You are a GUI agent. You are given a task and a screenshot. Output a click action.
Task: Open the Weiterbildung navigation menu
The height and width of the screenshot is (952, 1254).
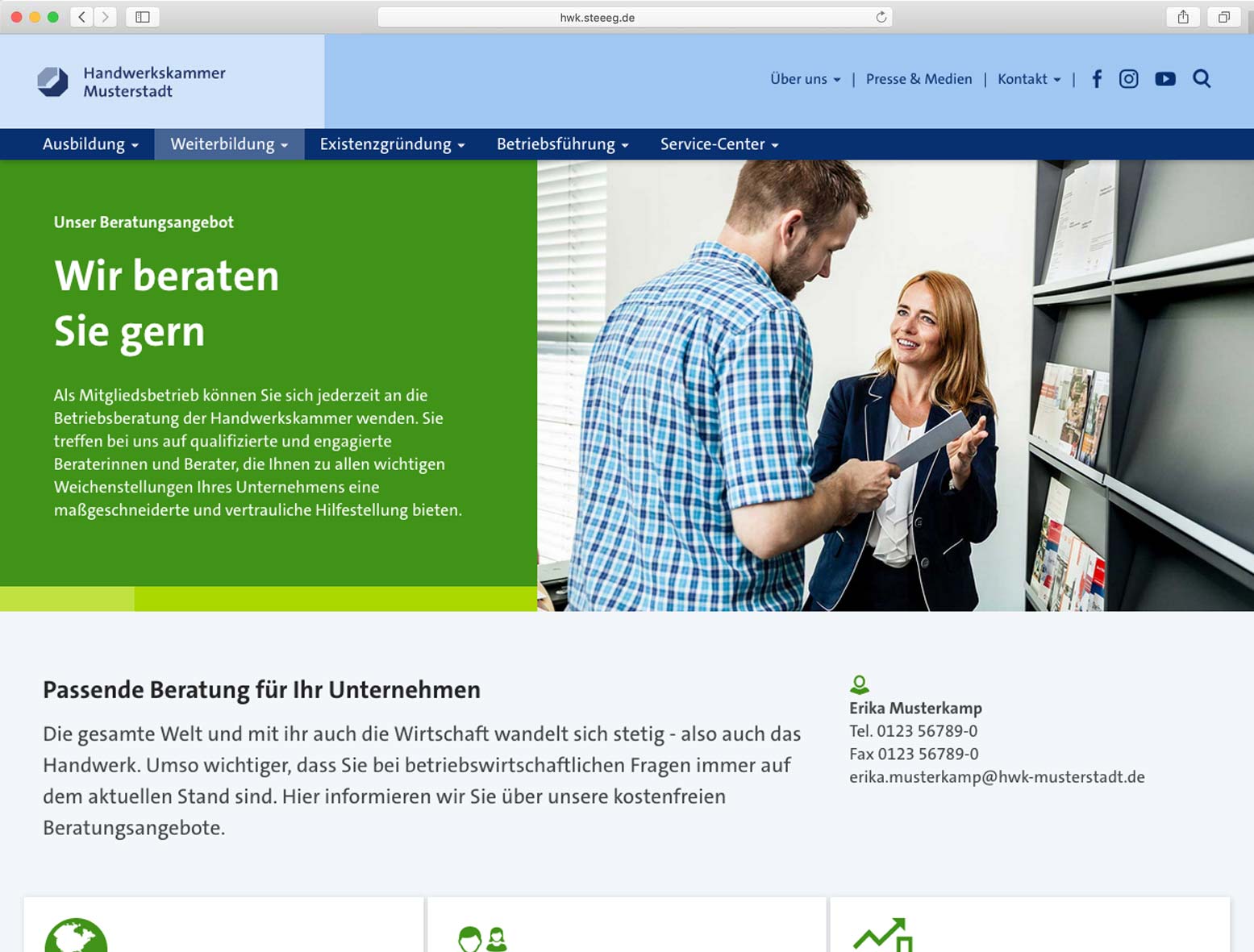229,144
